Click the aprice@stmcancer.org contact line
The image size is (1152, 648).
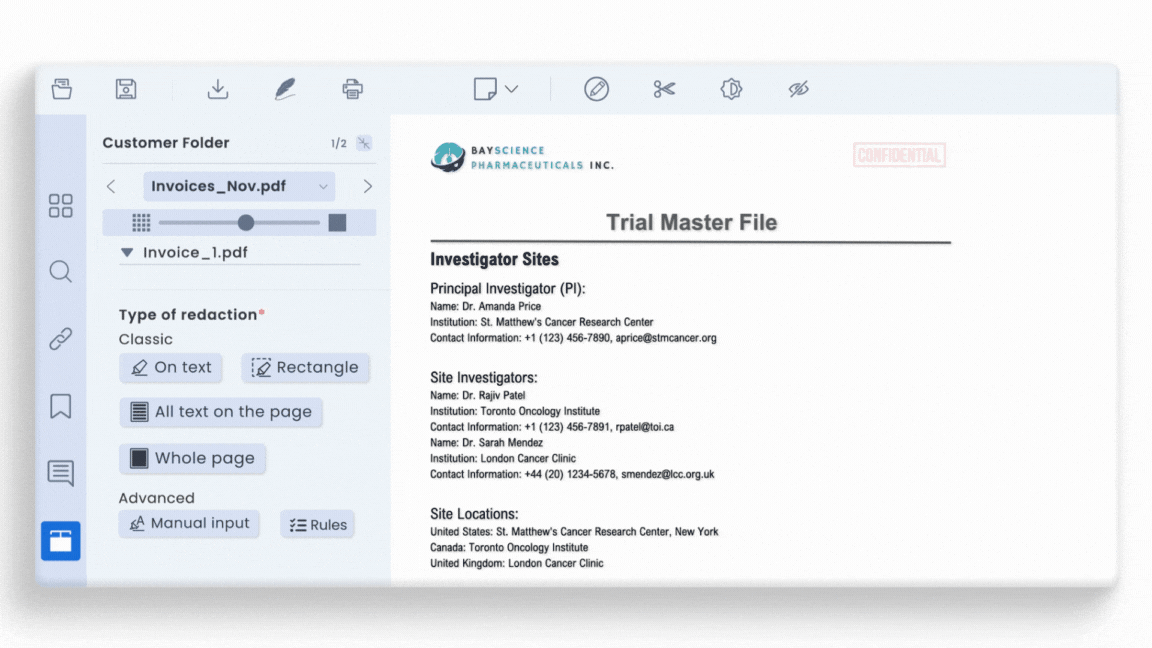click(x=573, y=338)
